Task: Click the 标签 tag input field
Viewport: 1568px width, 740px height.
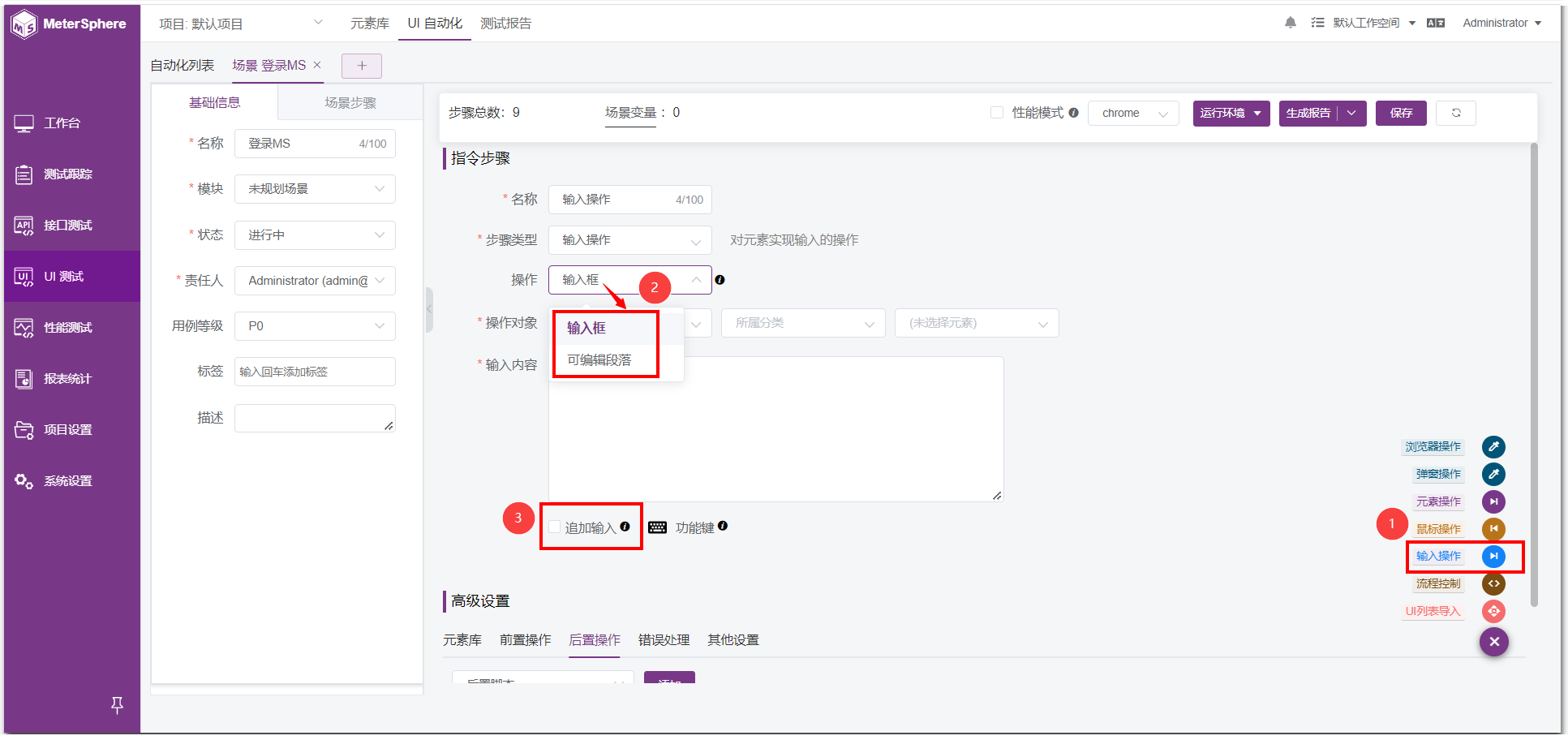Action: tap(315, 372)
